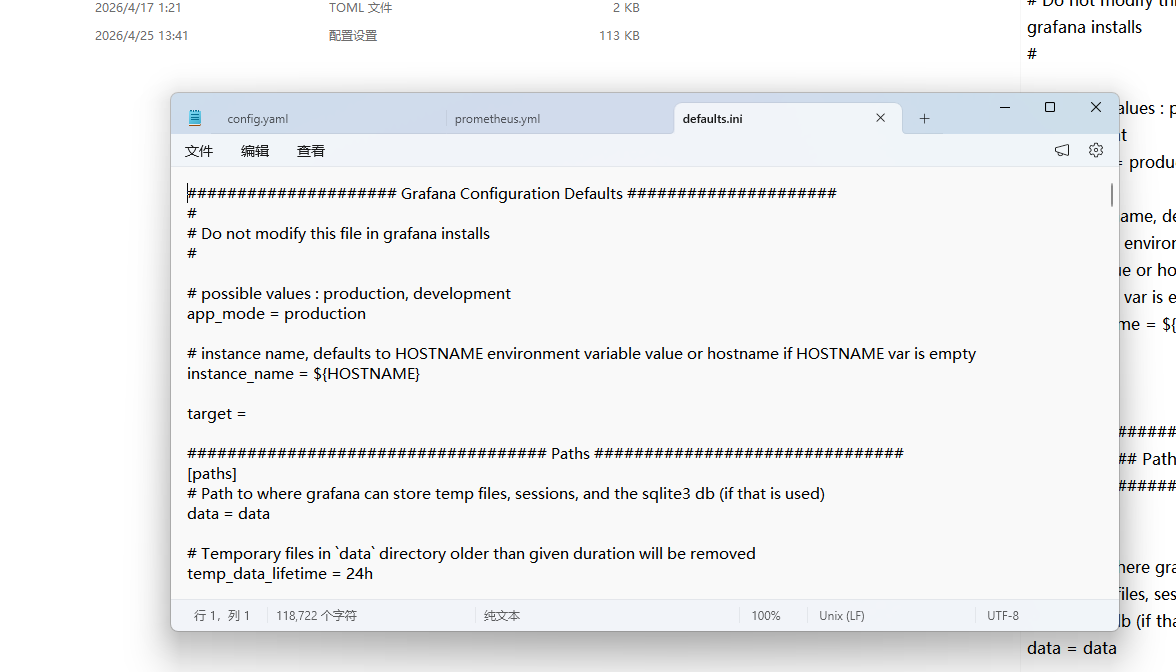Maximize the Notepad window
Screen dimensions: 1176x672
(x=1050, y=107)
